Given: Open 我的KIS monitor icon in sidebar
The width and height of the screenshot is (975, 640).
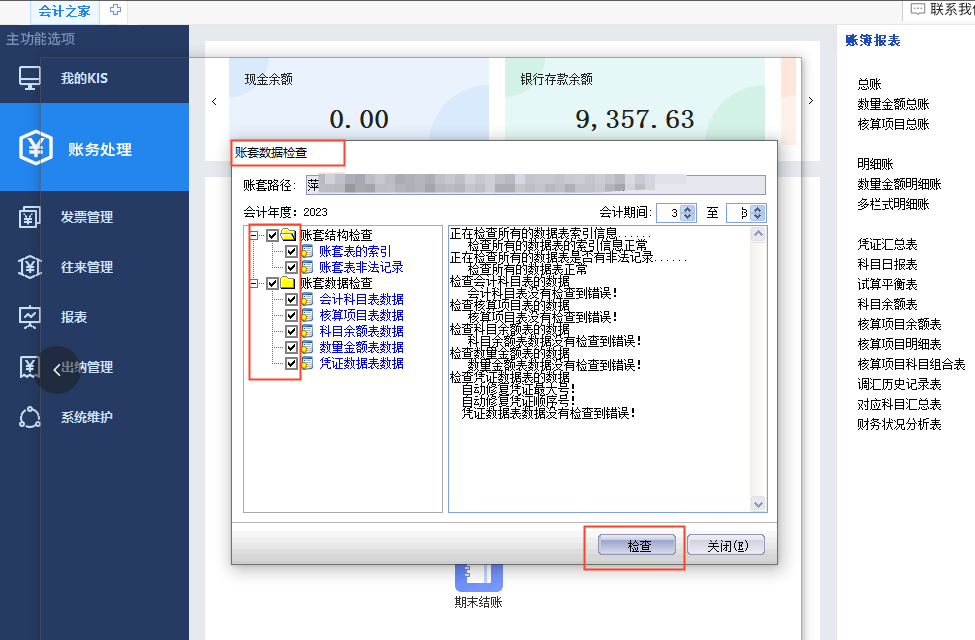Looking at the screenshot, I should tap(30, 78).
